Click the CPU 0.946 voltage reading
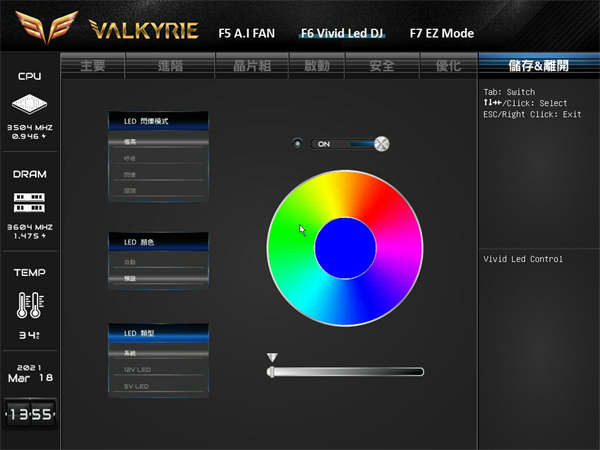Viewport: 600px width, 450px height. point(29,136)
